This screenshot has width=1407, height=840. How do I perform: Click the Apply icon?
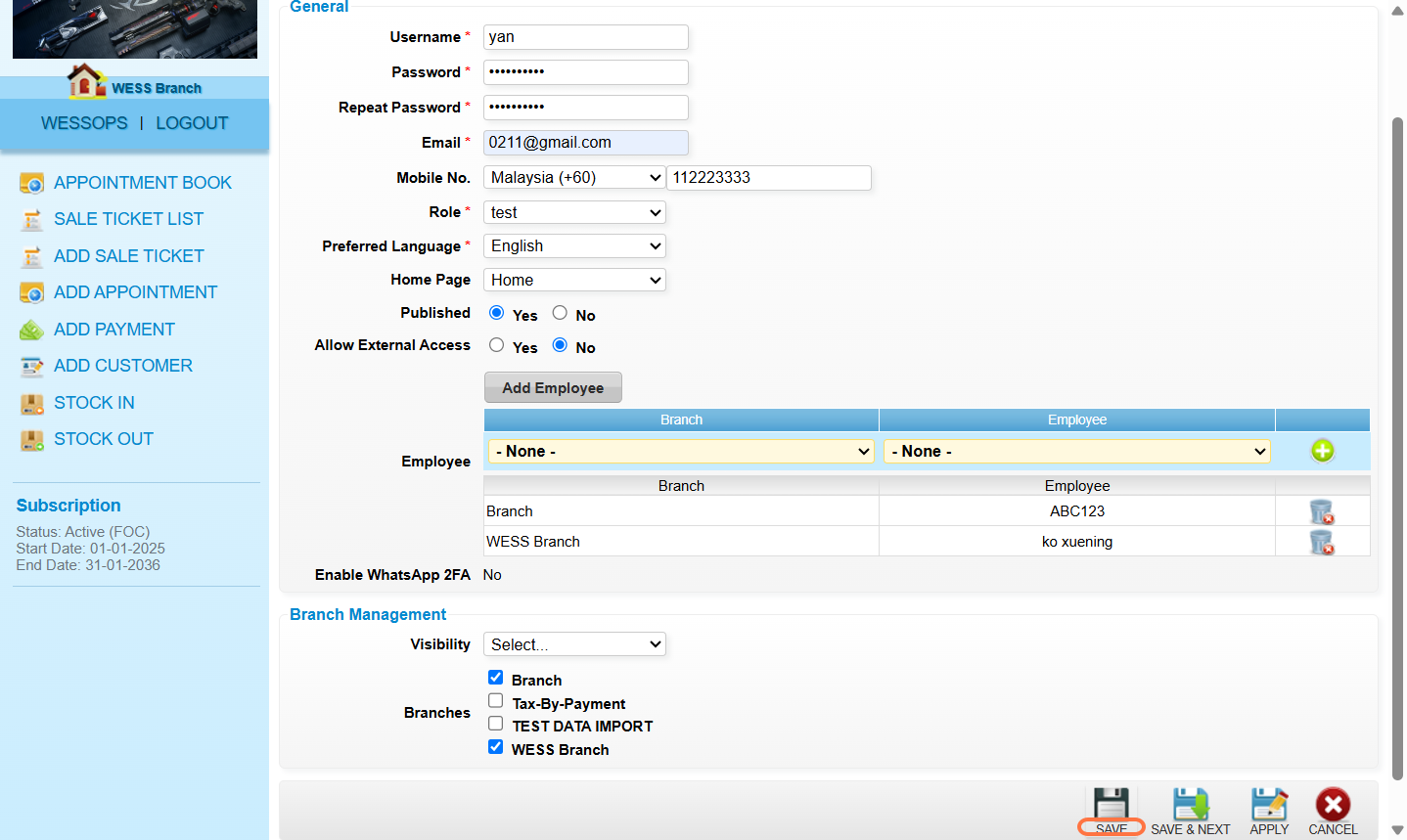[x=1269, y=804]
